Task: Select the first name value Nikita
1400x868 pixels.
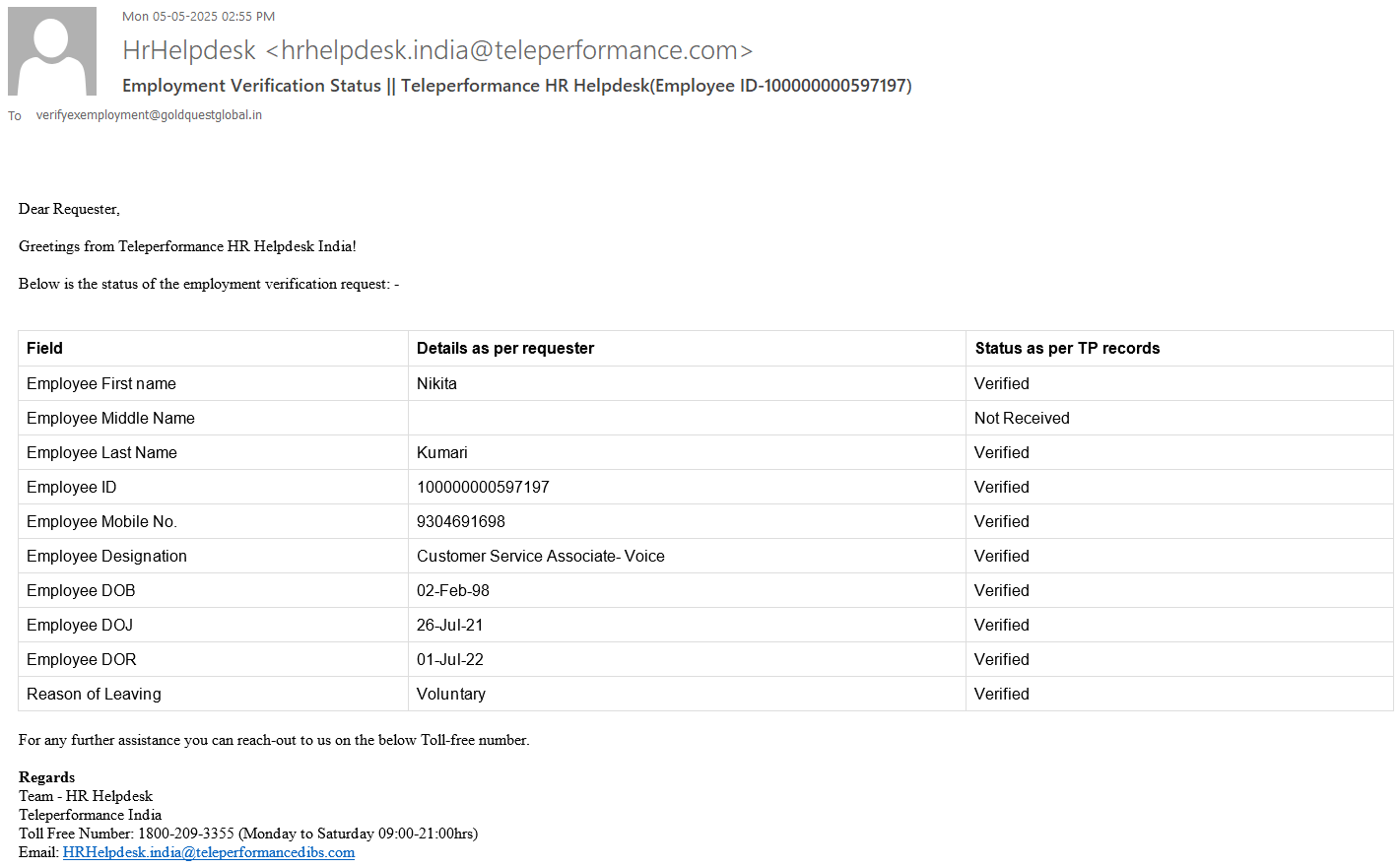Action: pyautogui.click(x=436, y=383)
